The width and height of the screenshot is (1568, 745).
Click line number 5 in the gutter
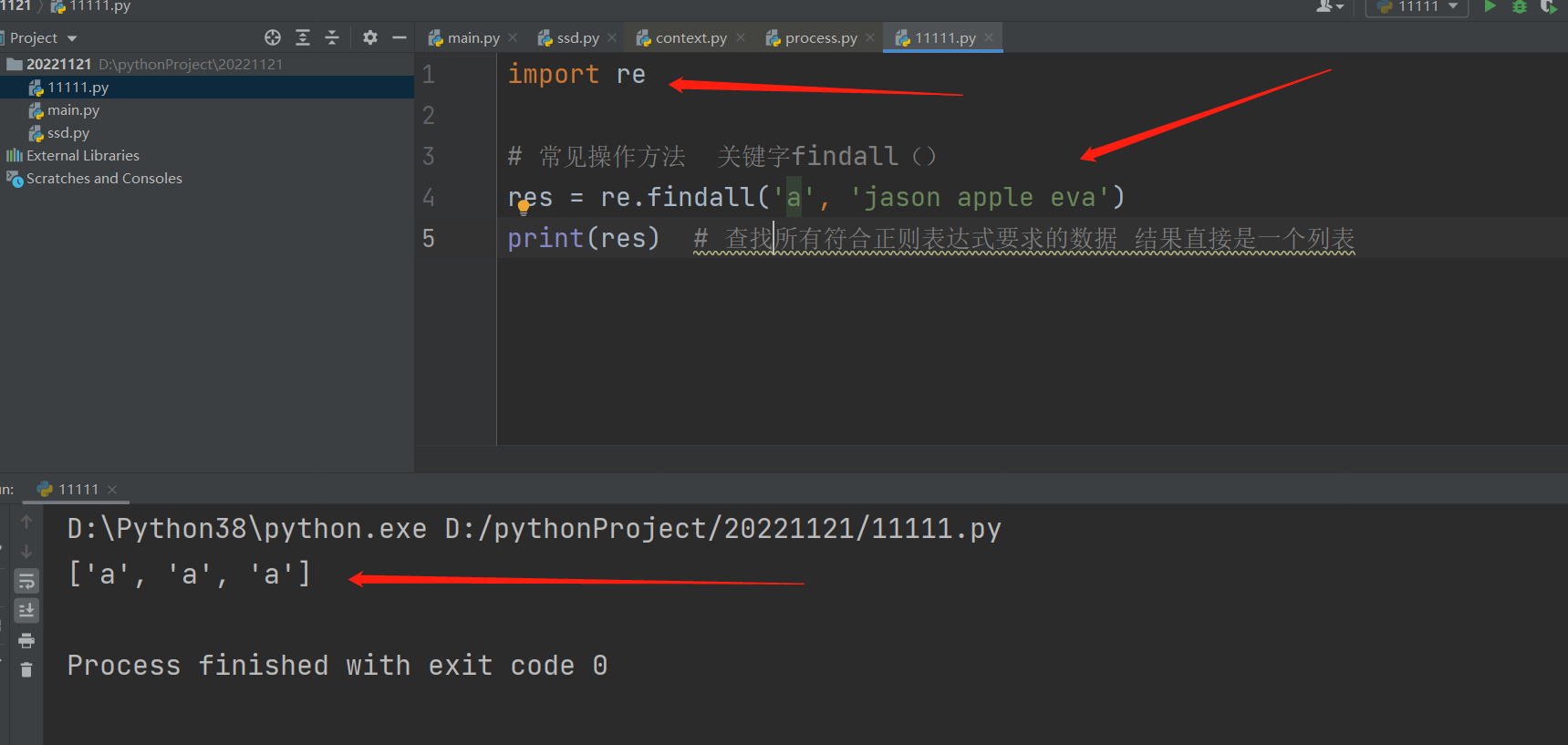point(429,239)
